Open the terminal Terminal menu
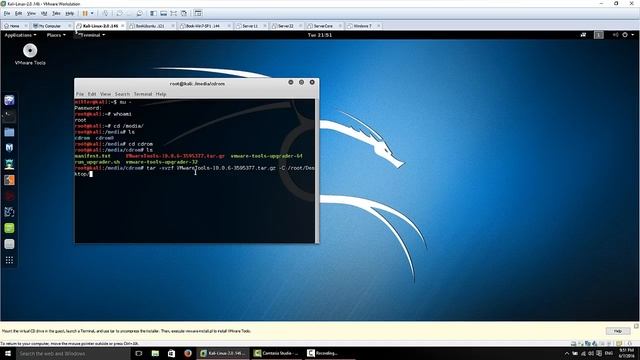 tap(143, 94)
